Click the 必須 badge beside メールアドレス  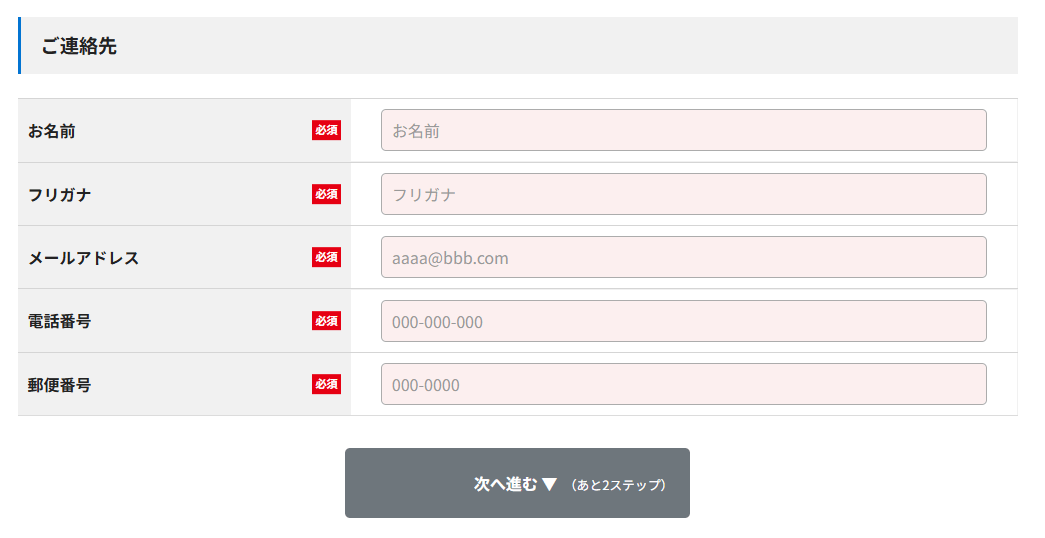pyautogui.click(x=326, y=257)
